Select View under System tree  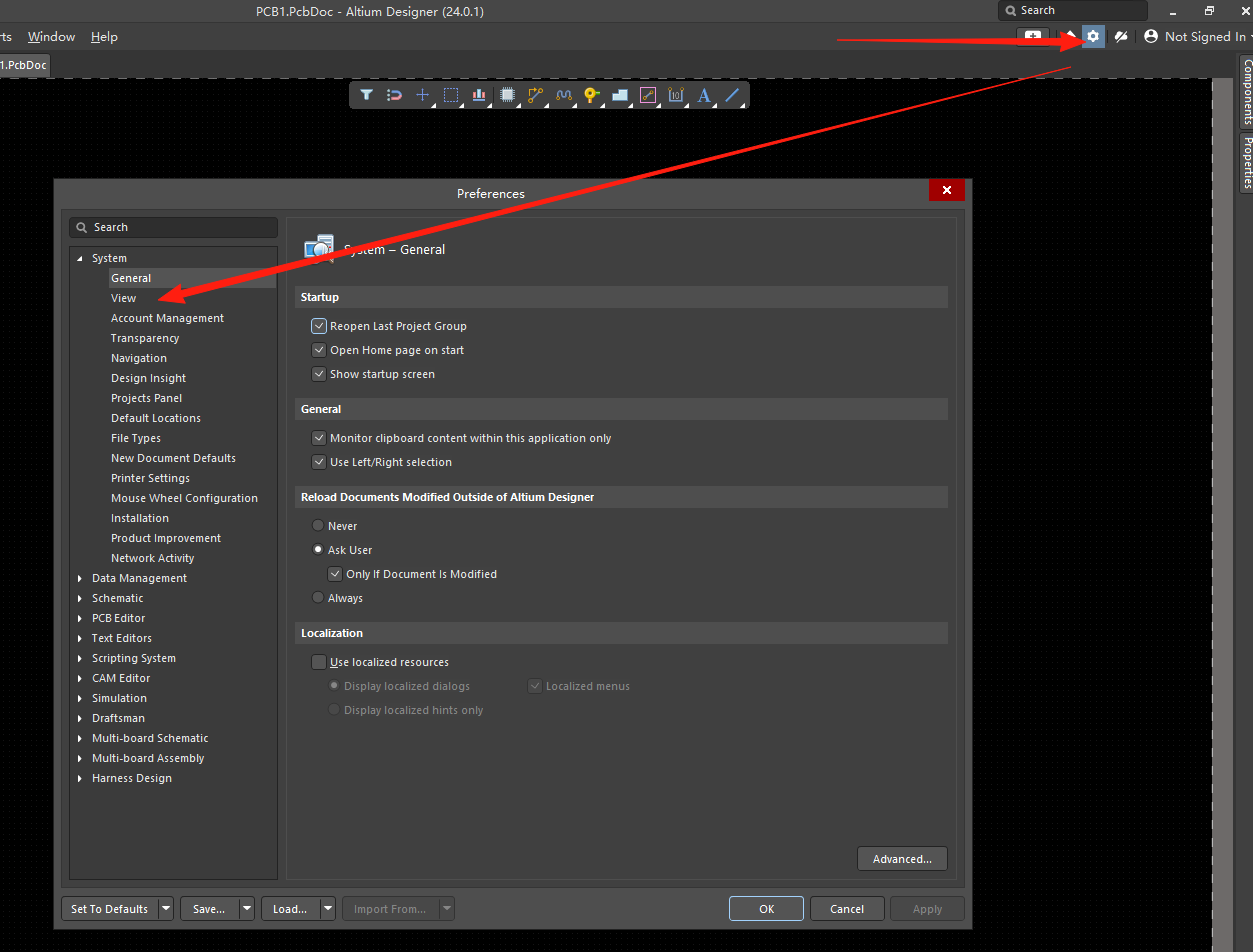pyautogui.click(x=123, y=298)
